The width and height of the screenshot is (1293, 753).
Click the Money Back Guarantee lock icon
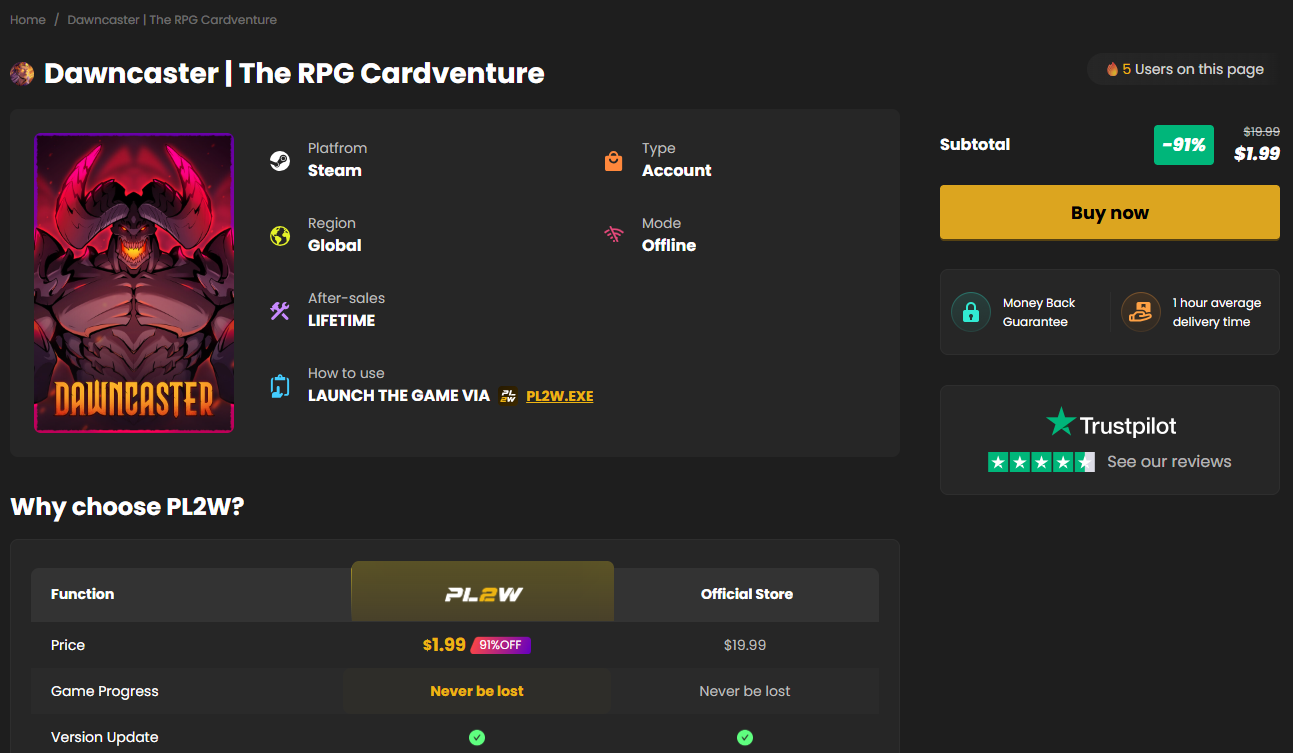[970, 312]
